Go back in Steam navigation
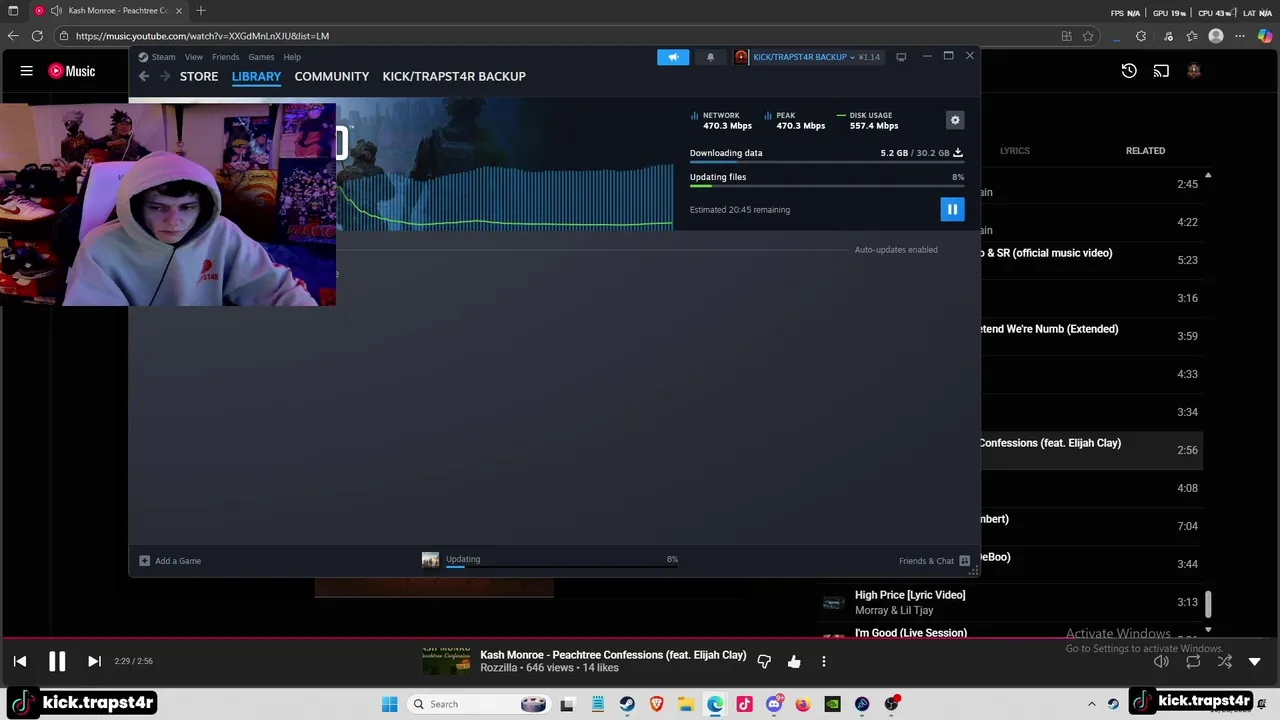 pos(144,76)
